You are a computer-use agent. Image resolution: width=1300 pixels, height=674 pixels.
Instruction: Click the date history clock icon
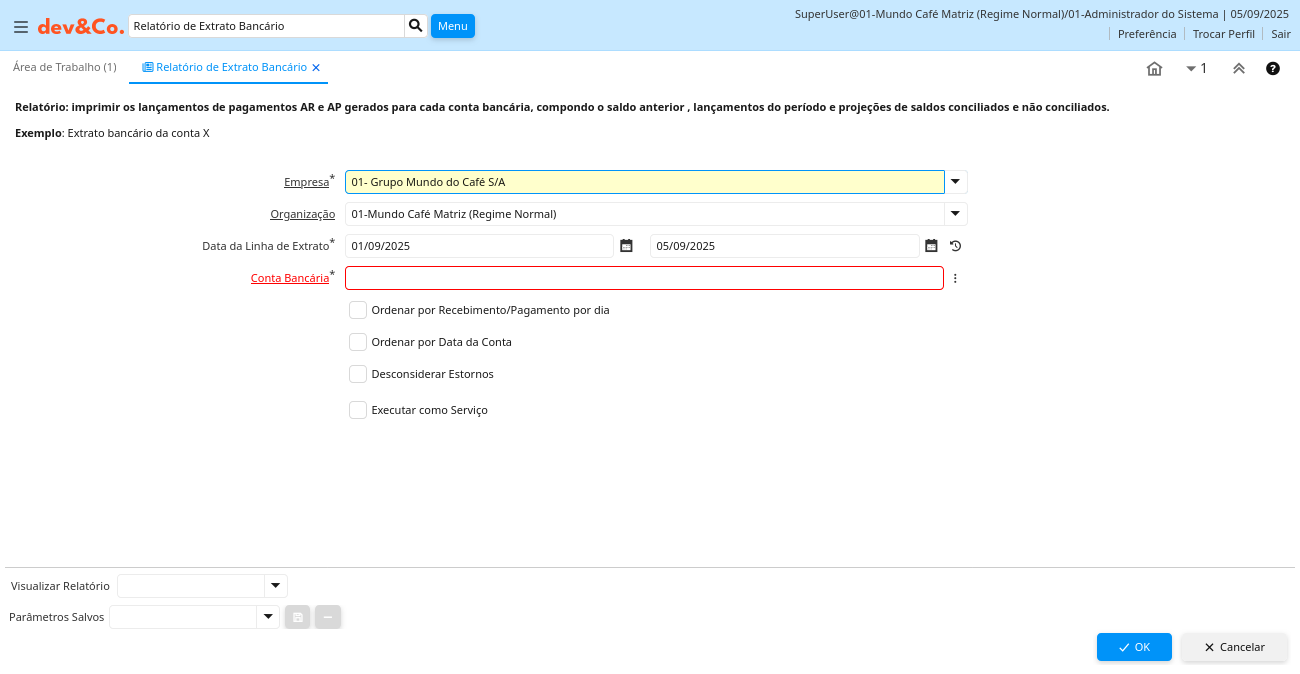(x=955, y=246)
